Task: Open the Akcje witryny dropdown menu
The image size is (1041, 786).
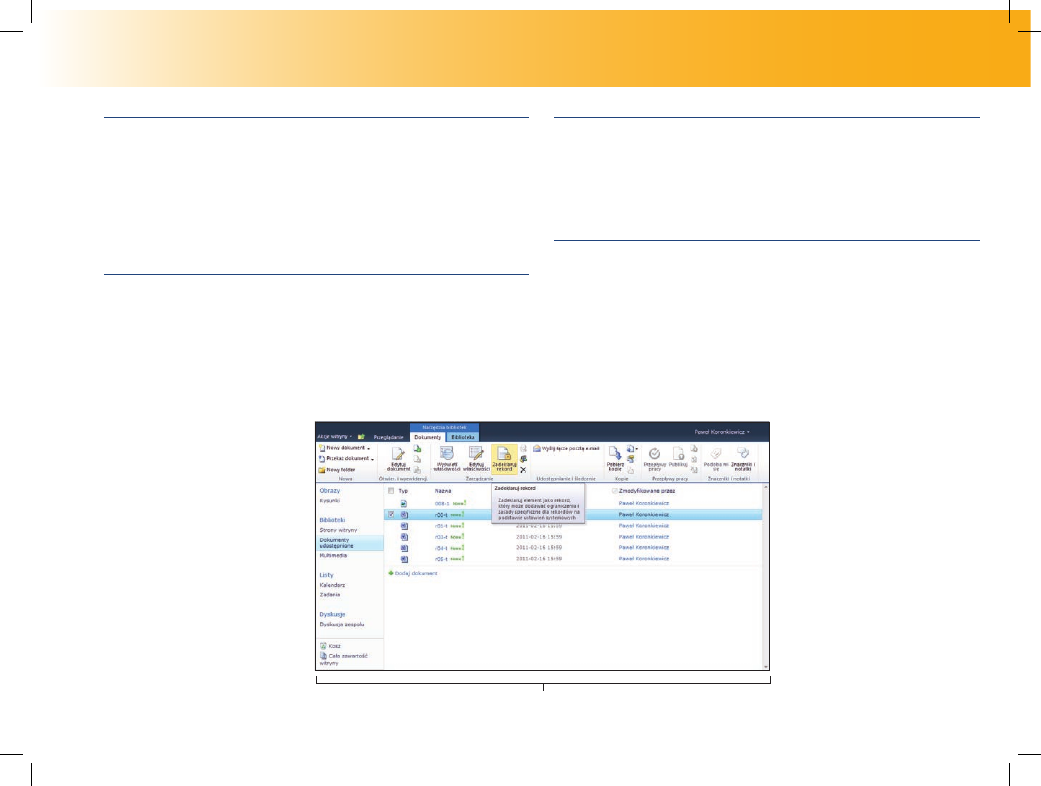Action: (334, 437)
